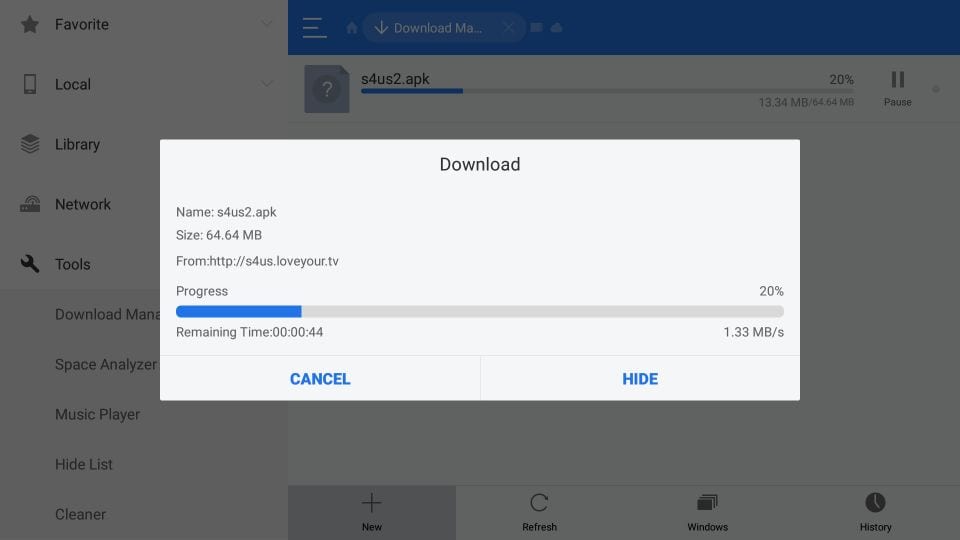Image resolution: width=960 pixels, height=540 pixels.
Task: Open the hamburger menu in top bar
Action: (314, 28)
